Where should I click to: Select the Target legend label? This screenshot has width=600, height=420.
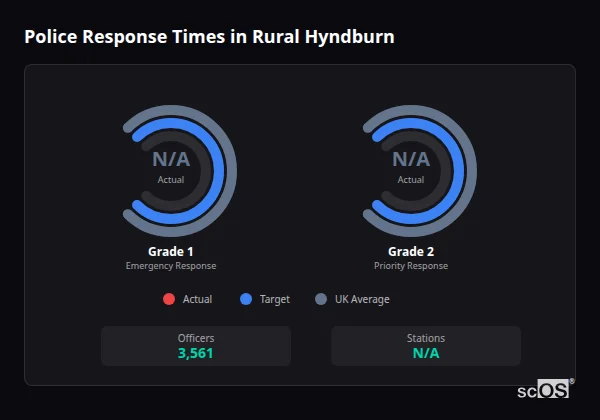click(x=275, y=299)
